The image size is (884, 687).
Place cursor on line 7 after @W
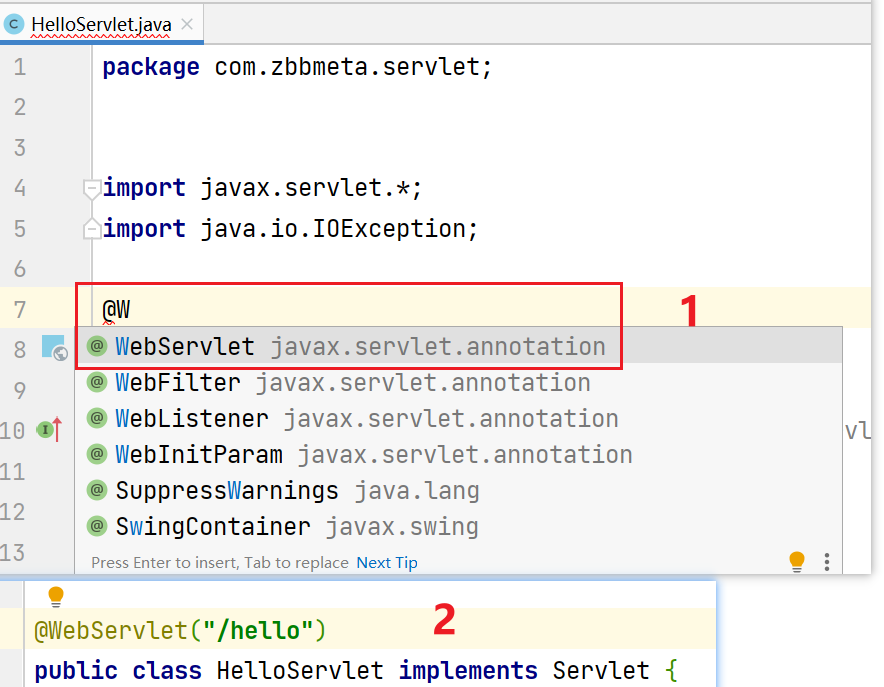[132, 307]
